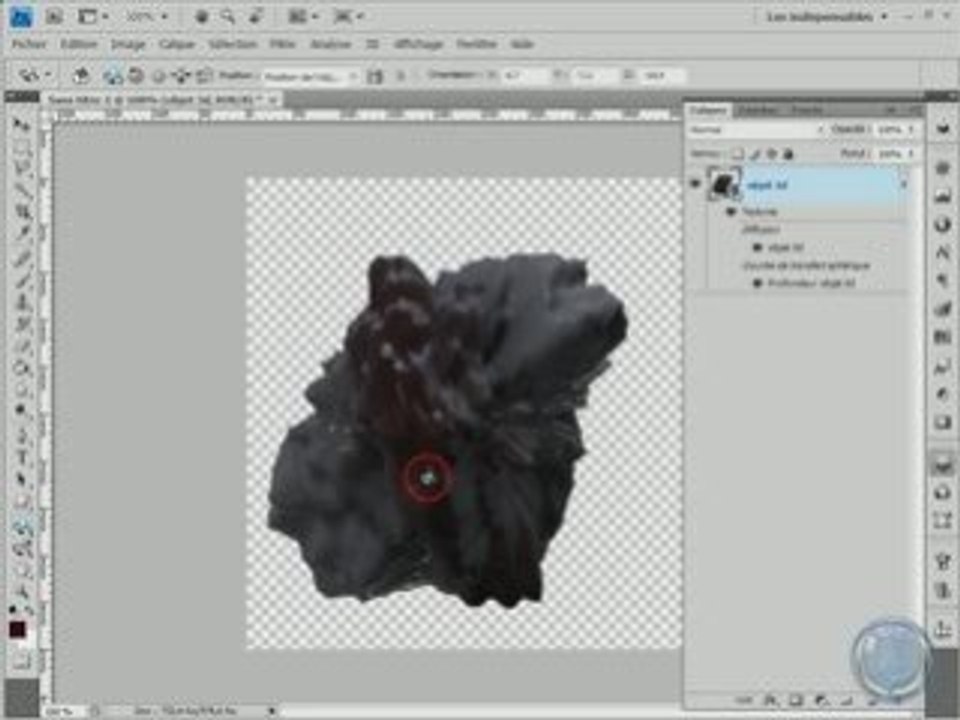Reset default foreground and background colors

click(12, 609)
